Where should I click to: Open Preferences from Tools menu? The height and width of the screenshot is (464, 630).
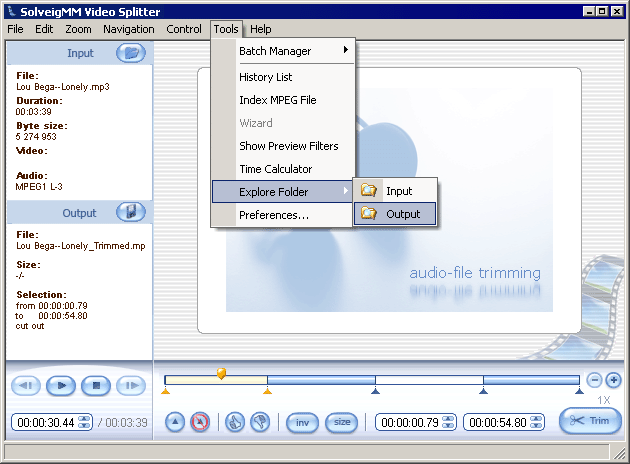click(x=283, y=215)
